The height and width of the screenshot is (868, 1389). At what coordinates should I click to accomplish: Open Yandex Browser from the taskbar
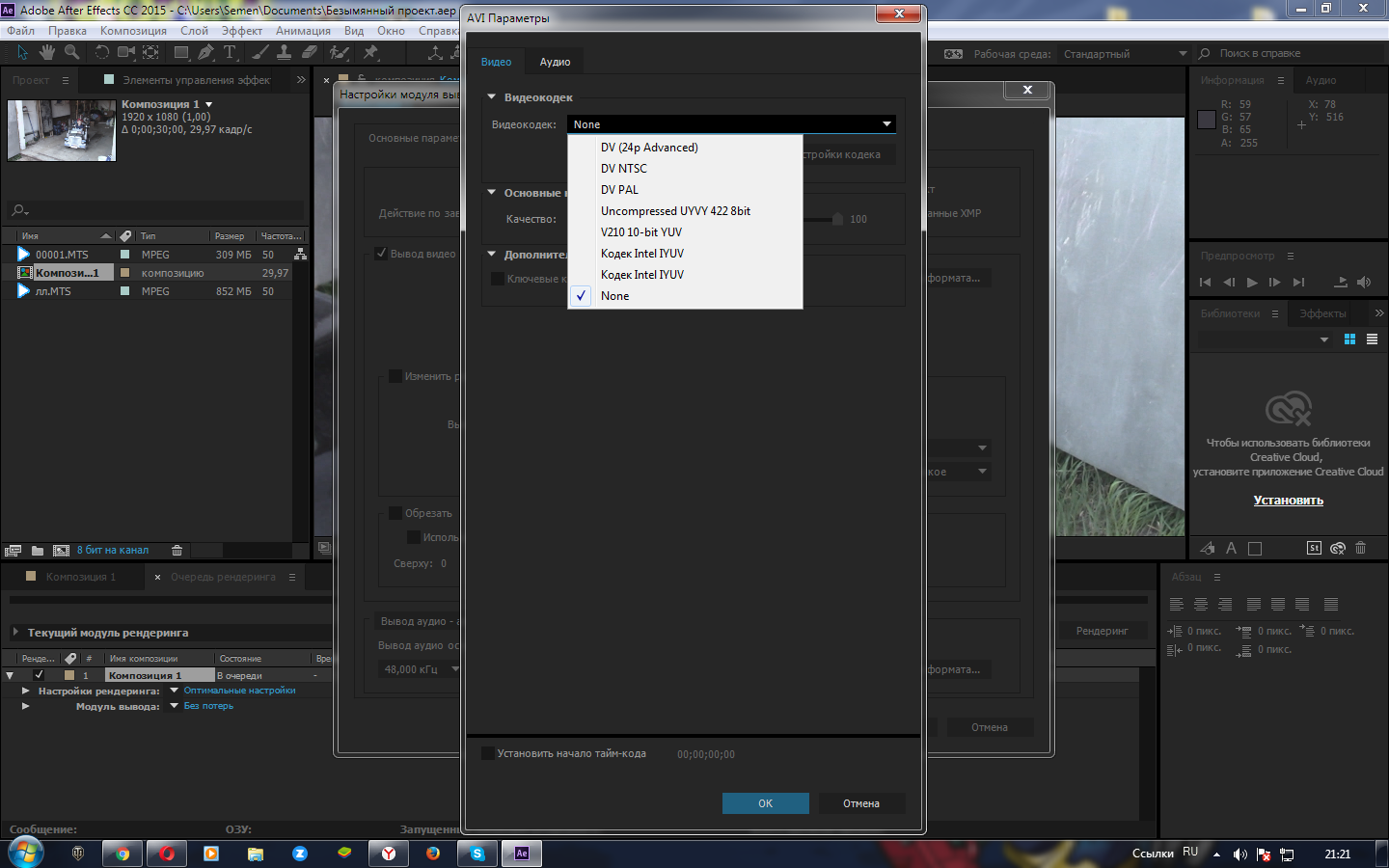click(x=388, y=854)
